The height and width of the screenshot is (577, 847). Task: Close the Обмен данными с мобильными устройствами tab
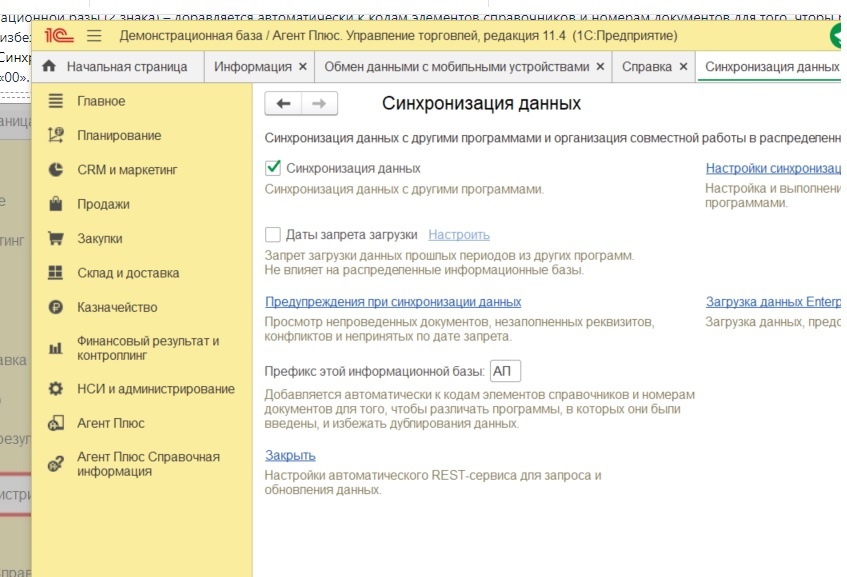pyautogui.click(x=600, y=66)
